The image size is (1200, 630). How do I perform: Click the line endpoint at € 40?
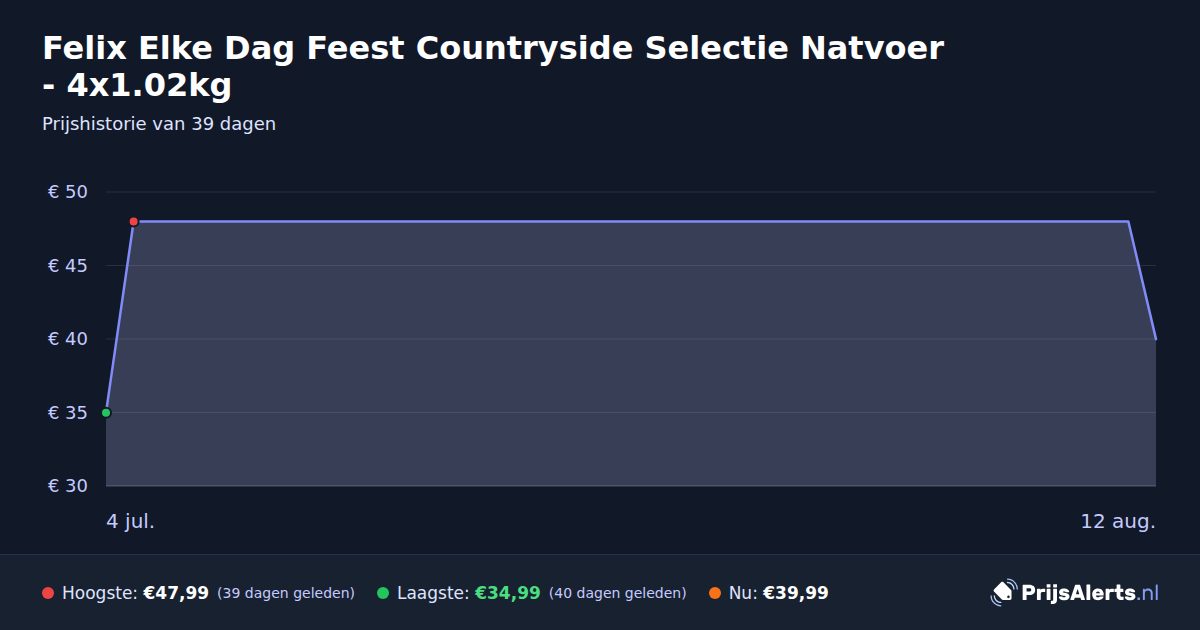(x=1156, y=339)
